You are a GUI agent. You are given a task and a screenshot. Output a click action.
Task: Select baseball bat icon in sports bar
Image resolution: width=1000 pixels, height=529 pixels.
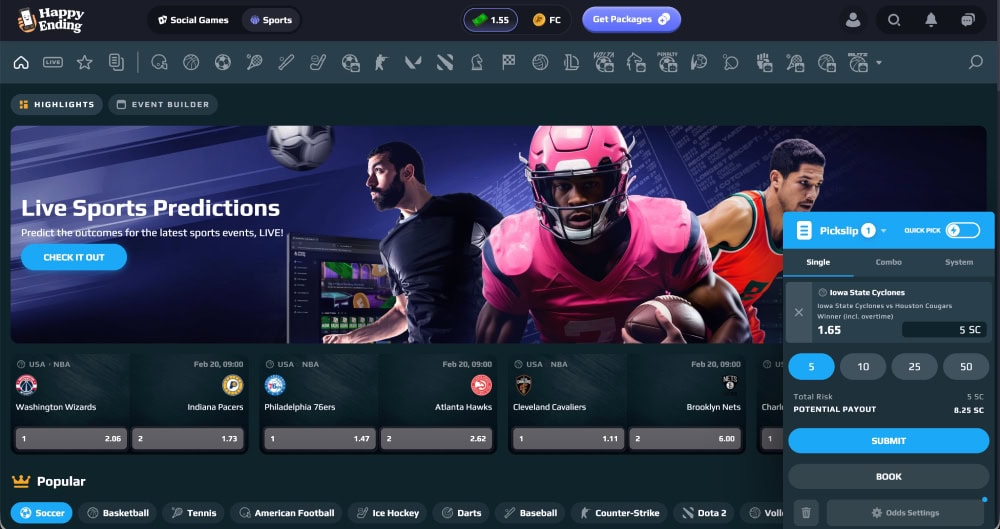(286, 63)
